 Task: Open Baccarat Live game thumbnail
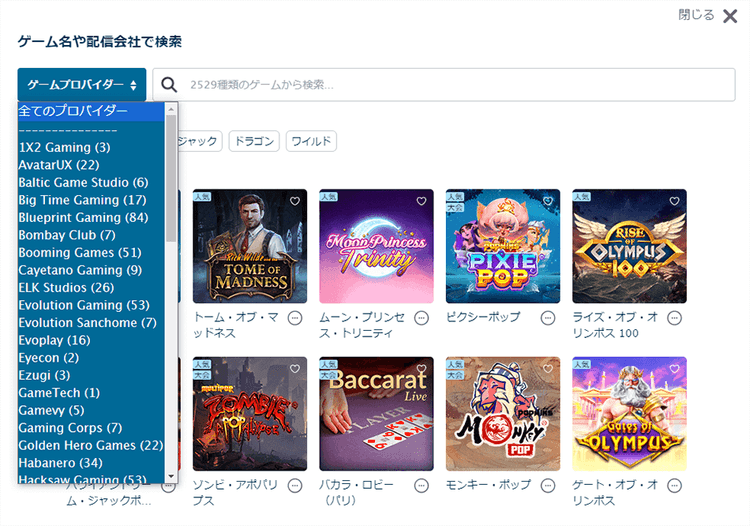pos(376,414)
